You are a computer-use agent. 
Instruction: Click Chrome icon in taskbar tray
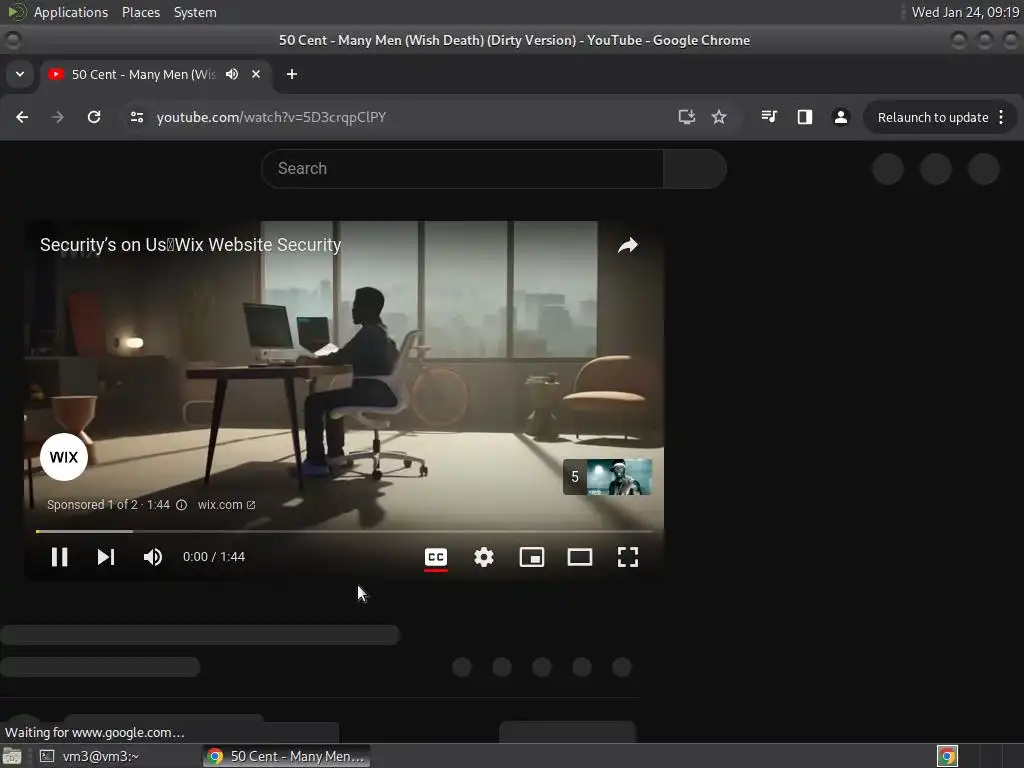point(948,756)
